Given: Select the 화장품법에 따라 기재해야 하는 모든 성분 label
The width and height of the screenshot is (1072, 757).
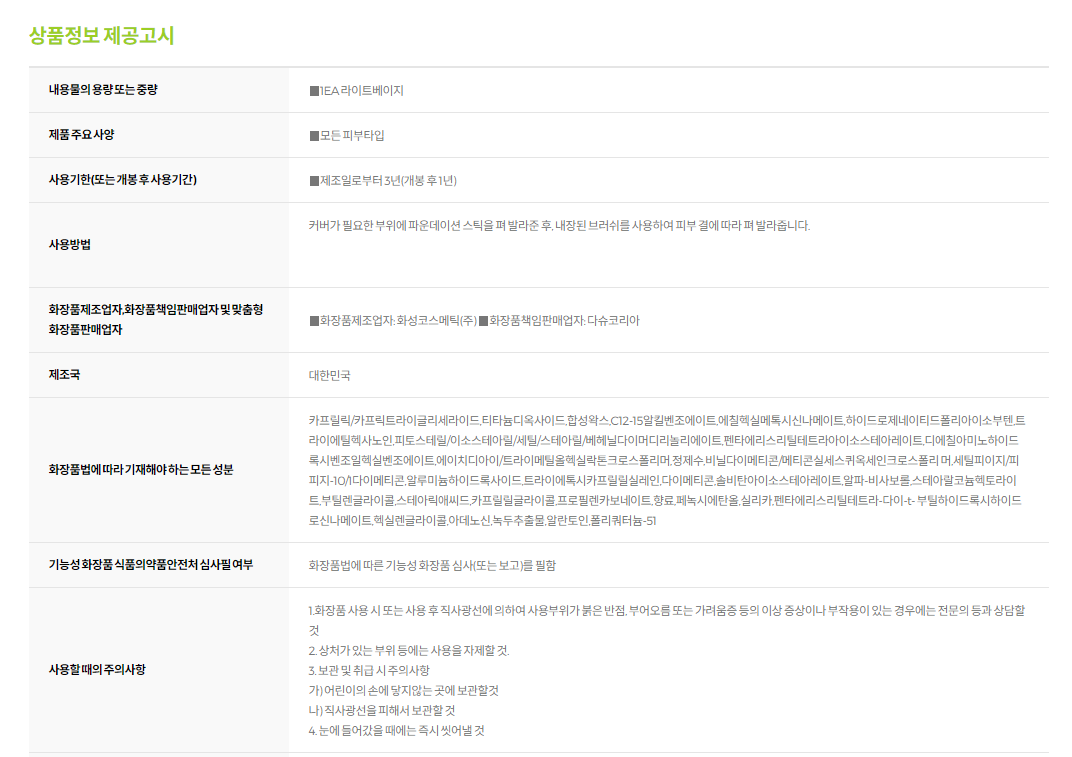Looking at the screenshot, I should click(x=141, y=469).
